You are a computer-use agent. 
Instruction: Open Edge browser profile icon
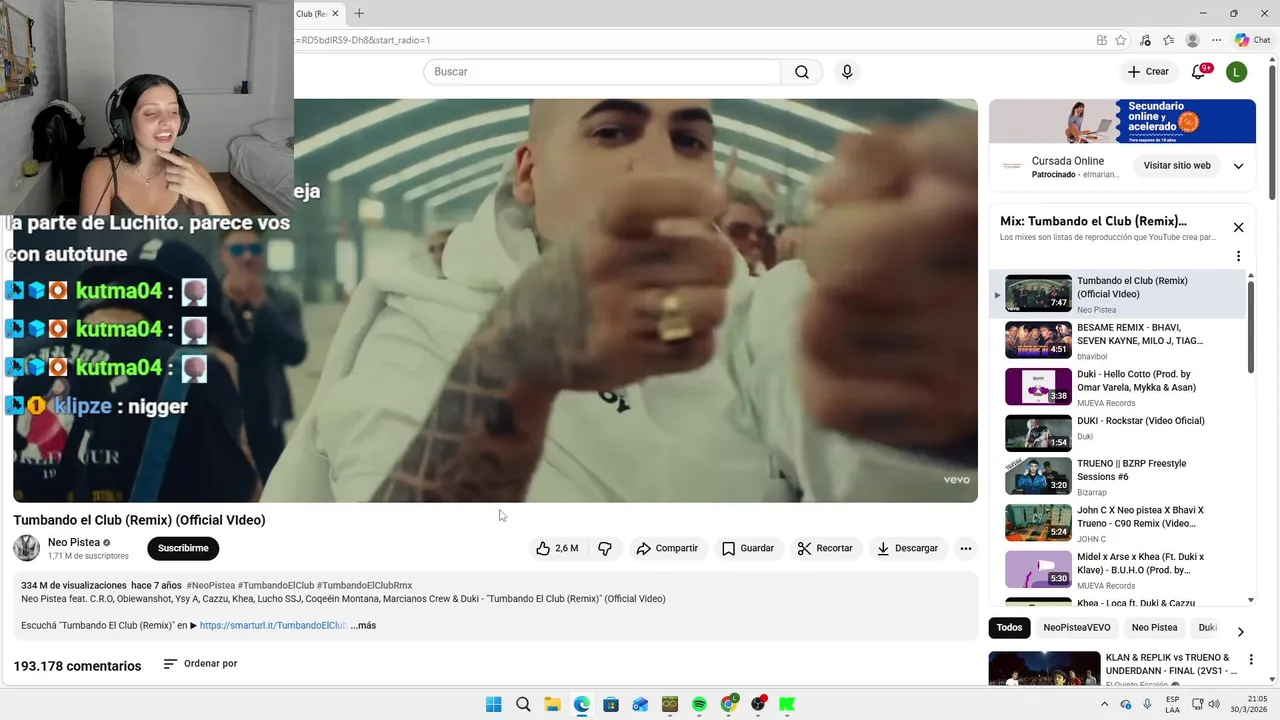pyautogui.click(x=1192, y=40)
